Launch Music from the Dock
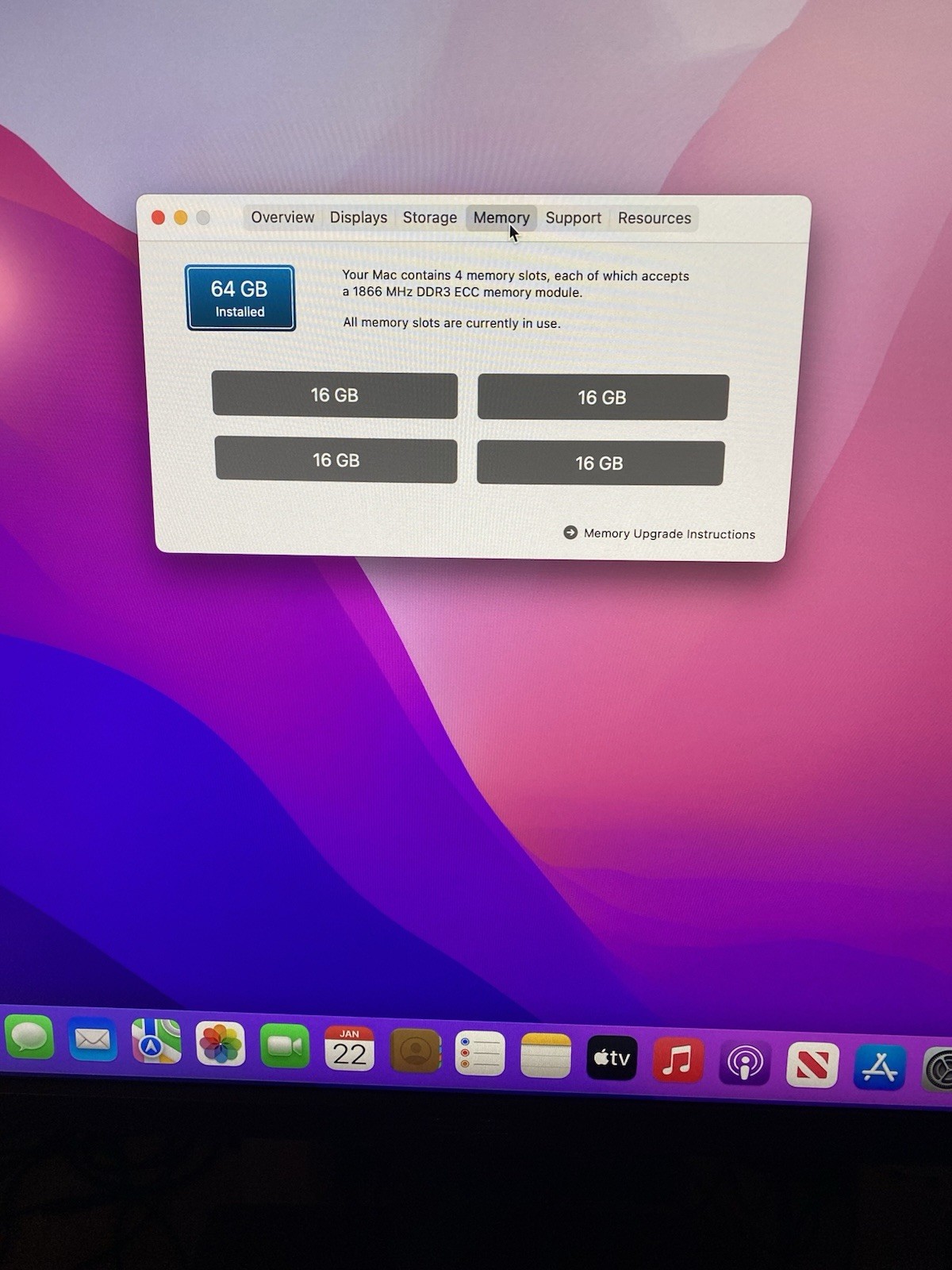Viewport: 952px width, 1270px height. tap(678, 1060)
